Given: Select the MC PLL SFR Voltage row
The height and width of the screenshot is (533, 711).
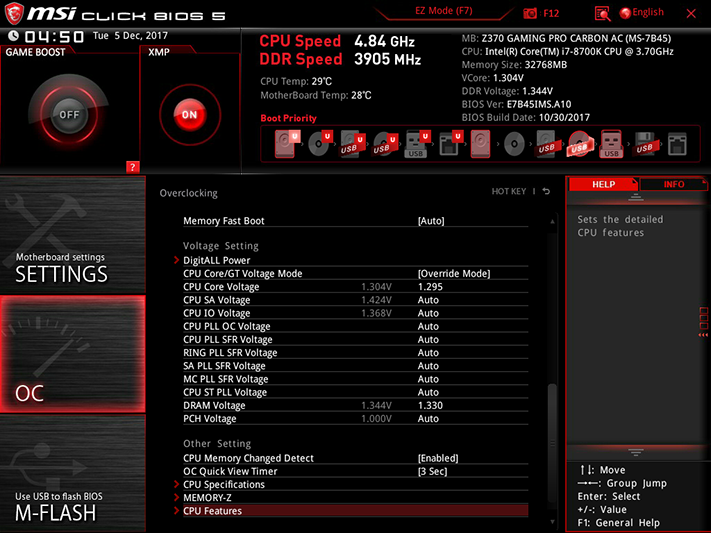Looking at the screenshot, I should click(x=356, y=379).
